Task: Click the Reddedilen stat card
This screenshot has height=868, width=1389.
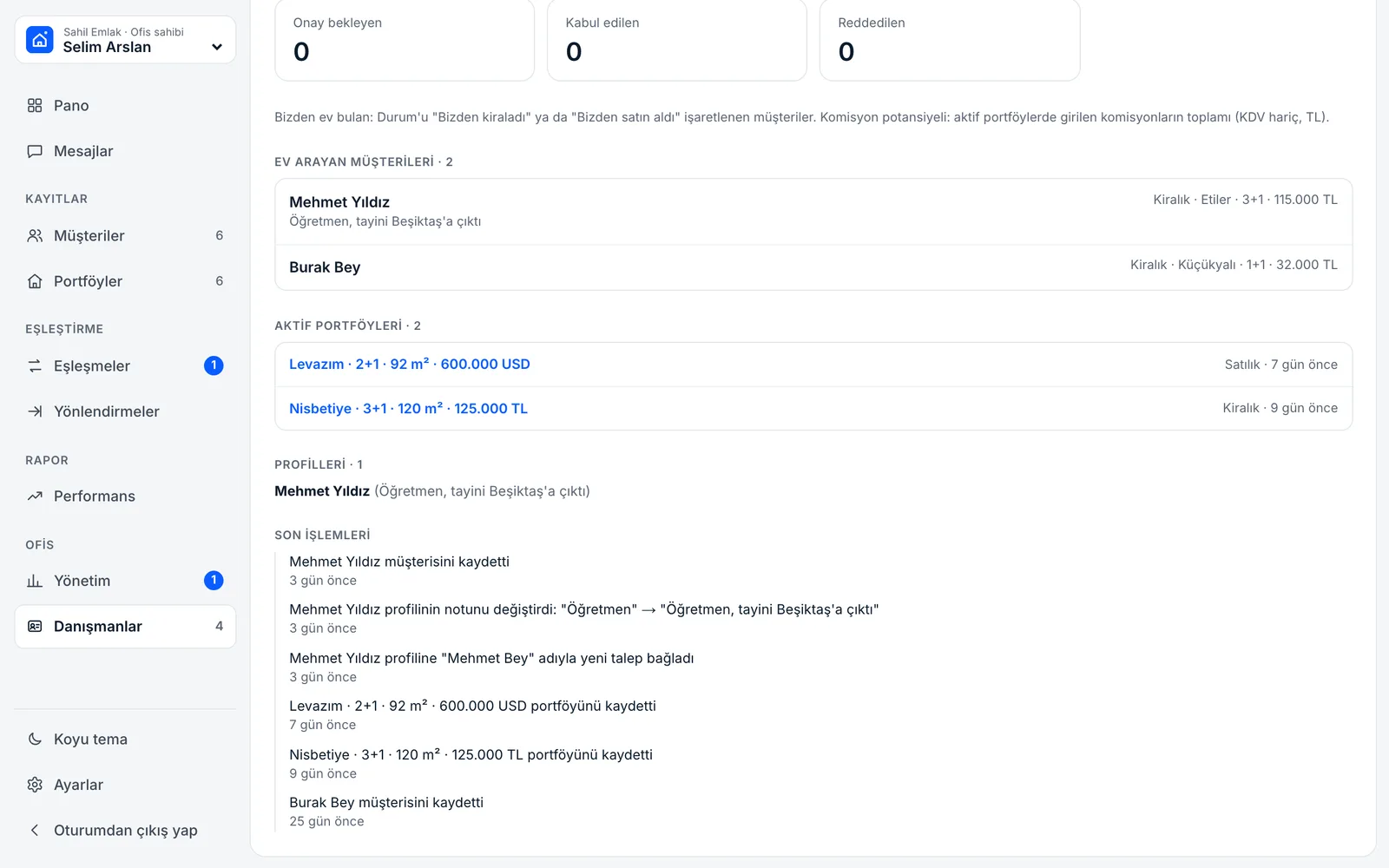Action: coord(950,40)
